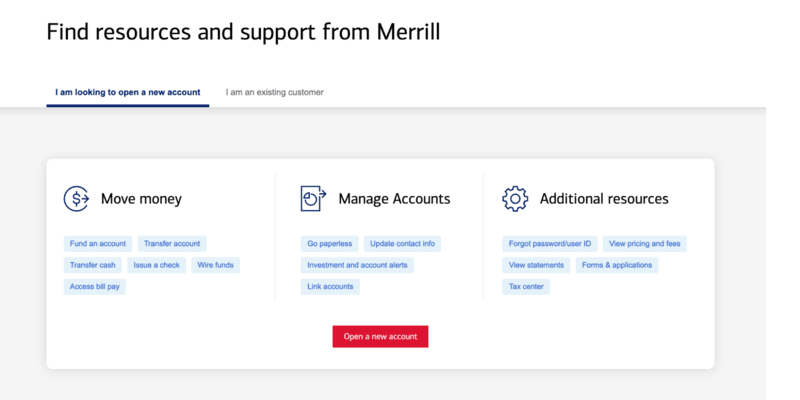Click the Move money dollar-arrow icon

[77, 198]
